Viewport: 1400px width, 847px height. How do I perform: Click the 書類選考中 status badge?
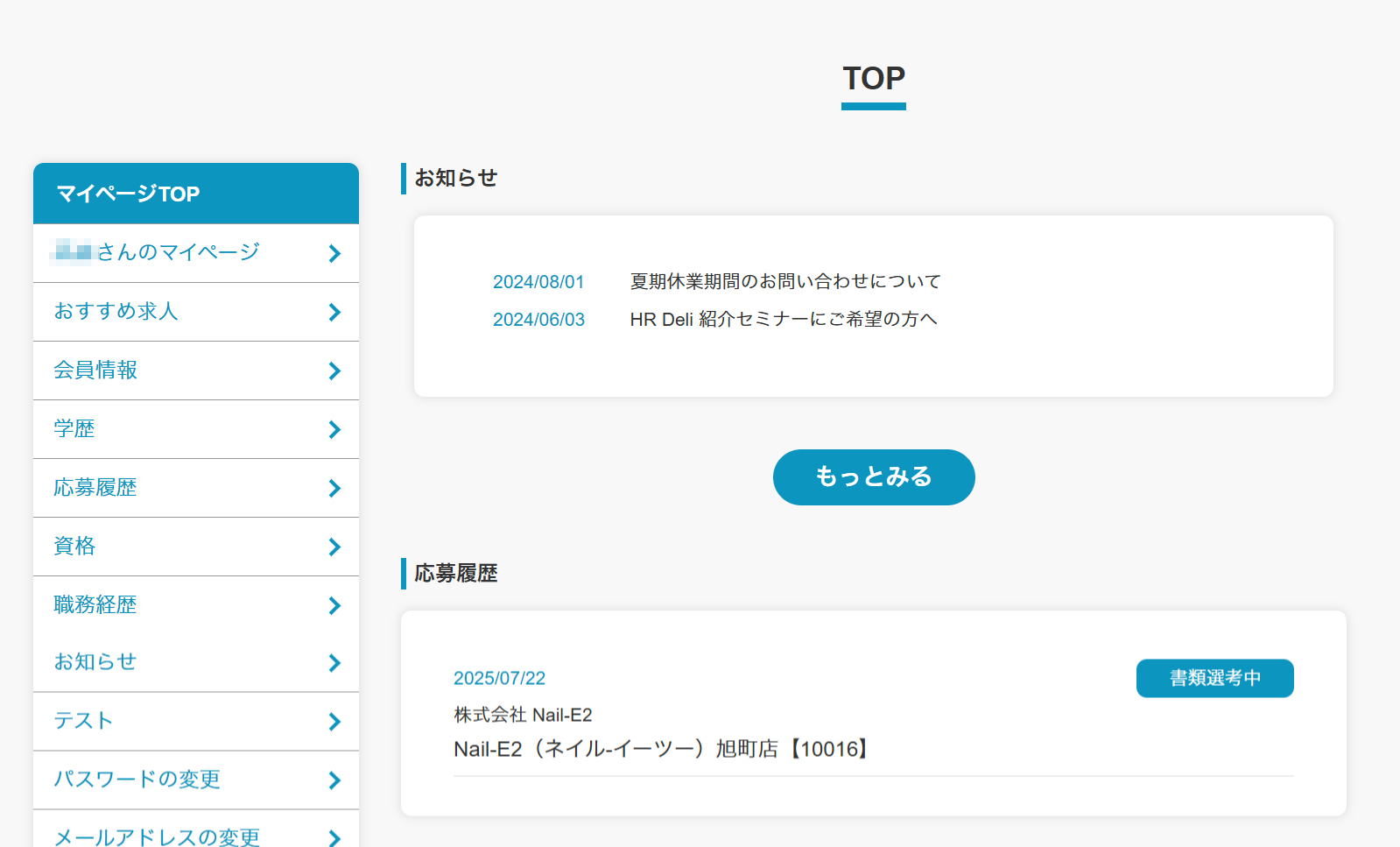coord(1214,678)
